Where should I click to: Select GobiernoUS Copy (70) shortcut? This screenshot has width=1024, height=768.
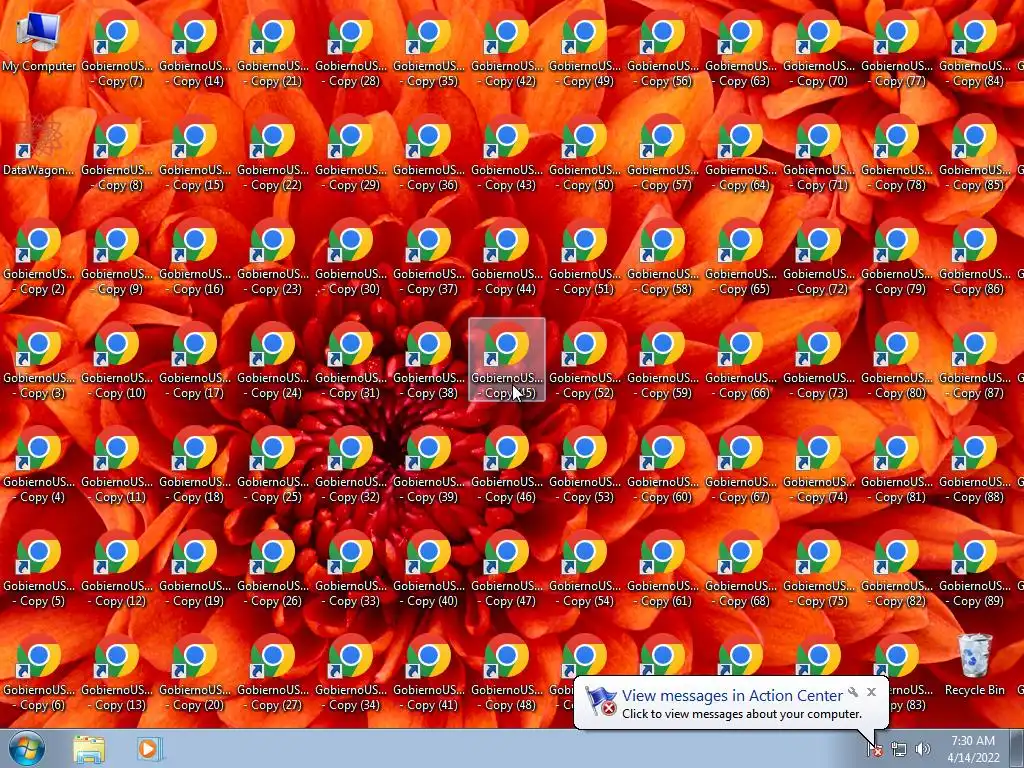click(819, 49)
